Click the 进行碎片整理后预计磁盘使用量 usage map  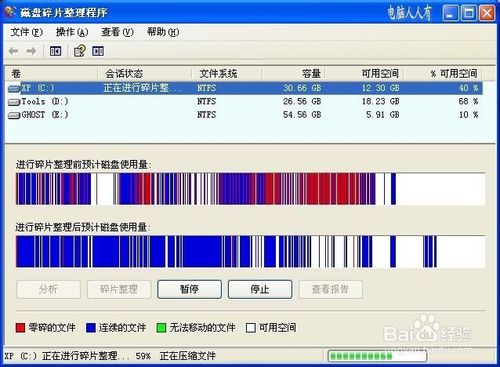click(x=250, y=252)
